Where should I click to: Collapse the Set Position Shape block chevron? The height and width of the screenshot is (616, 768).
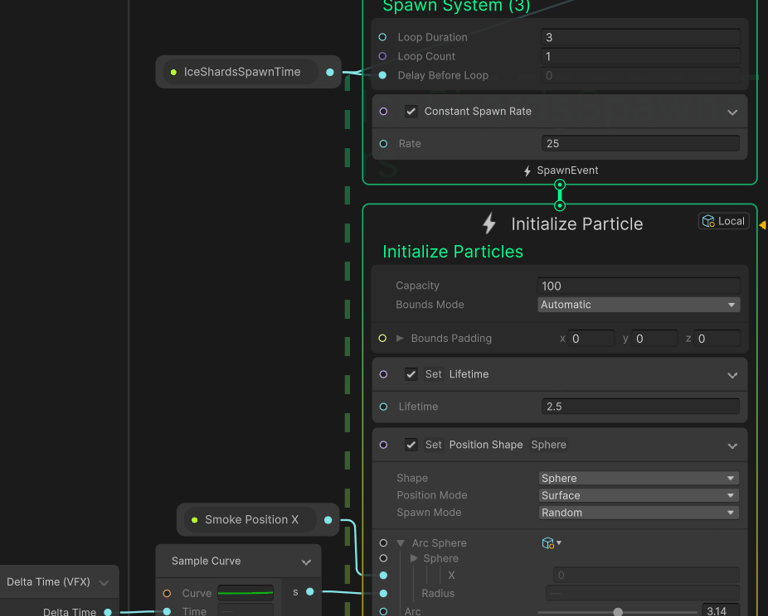(x=732, y=446)
